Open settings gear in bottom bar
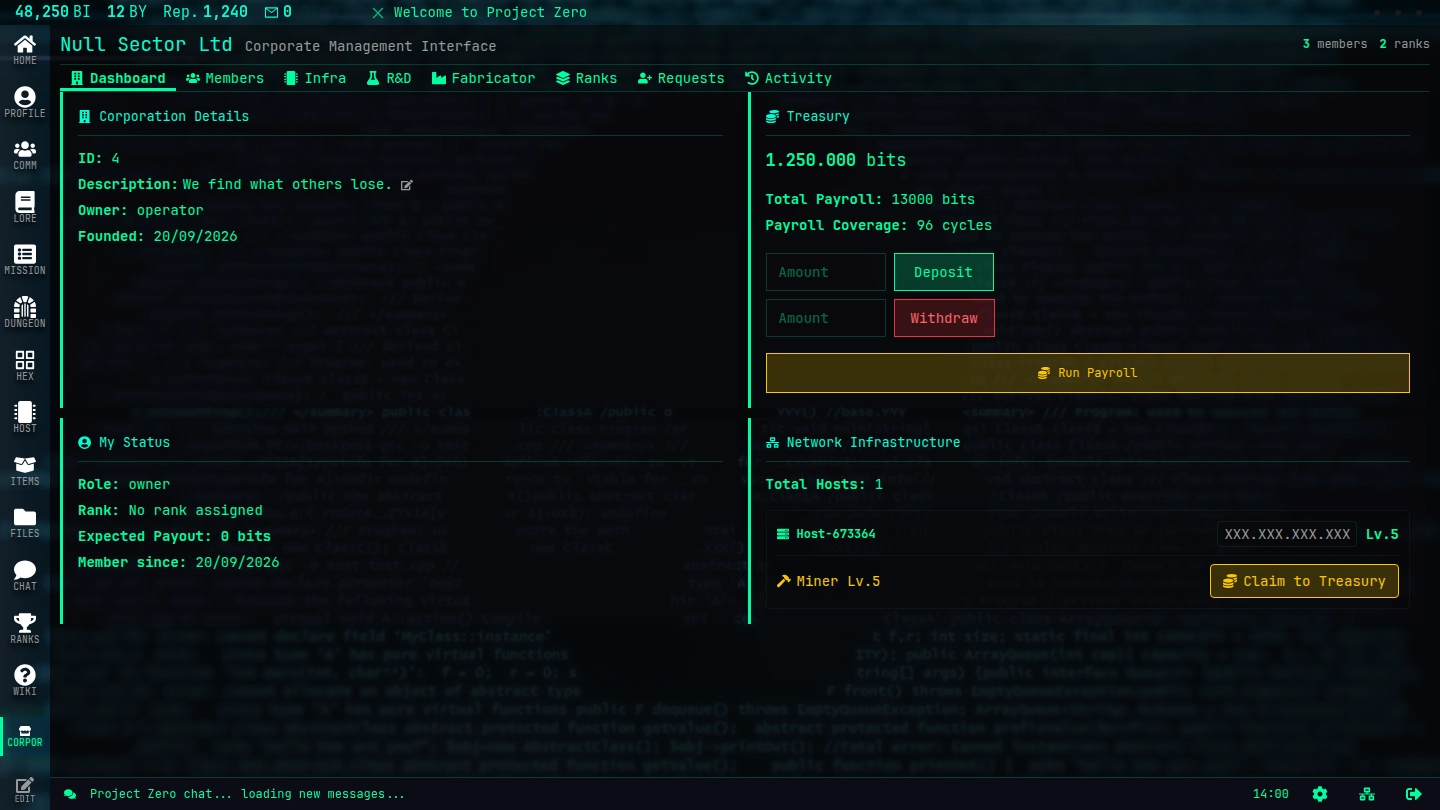The width and height of the screenshot is (1440, 810). tap(1320, 794)
